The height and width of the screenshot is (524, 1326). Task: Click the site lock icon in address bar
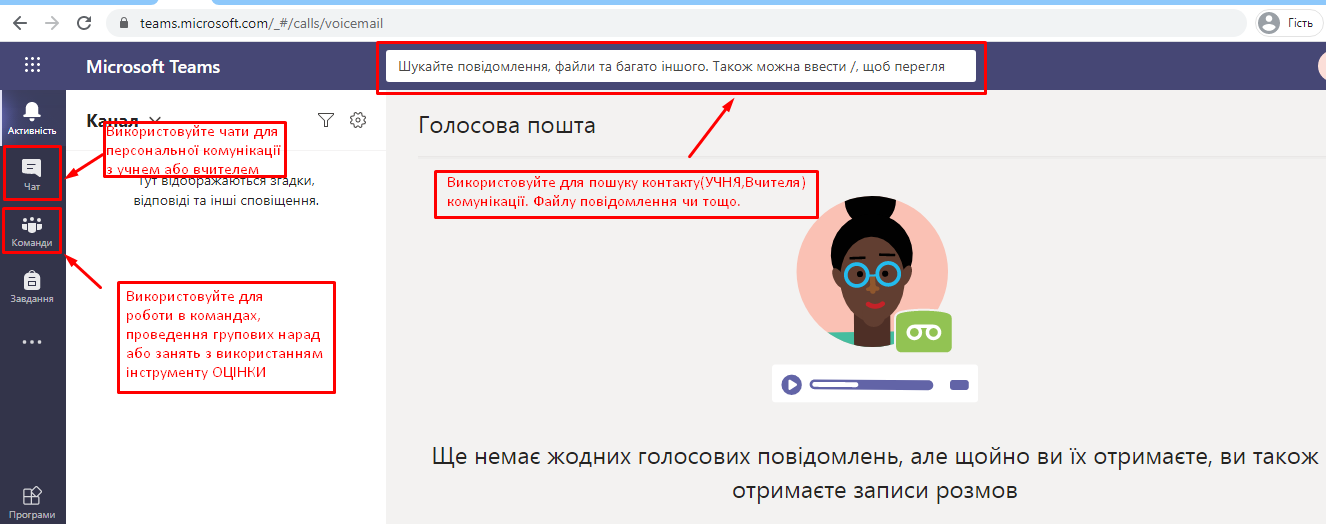click(x=124, y=22)
